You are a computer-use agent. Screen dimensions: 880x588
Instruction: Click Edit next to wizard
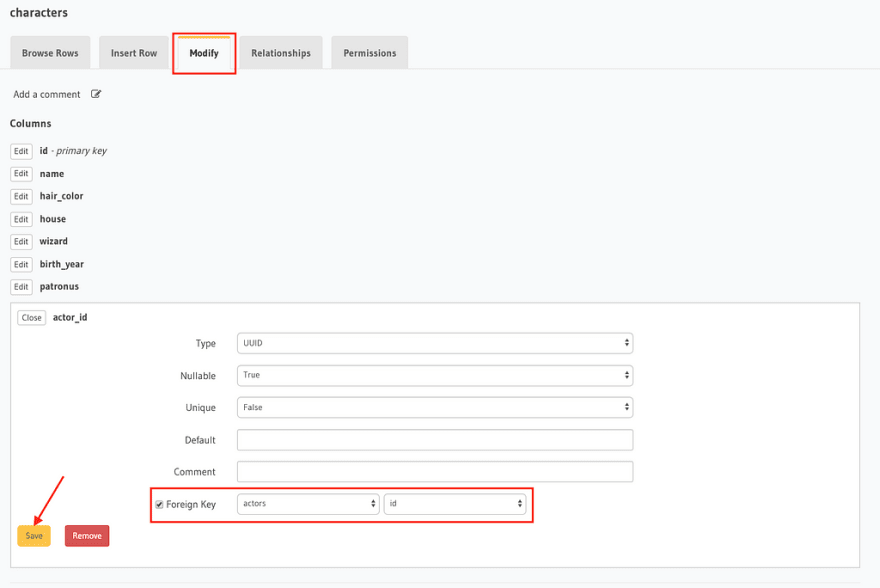21,242
